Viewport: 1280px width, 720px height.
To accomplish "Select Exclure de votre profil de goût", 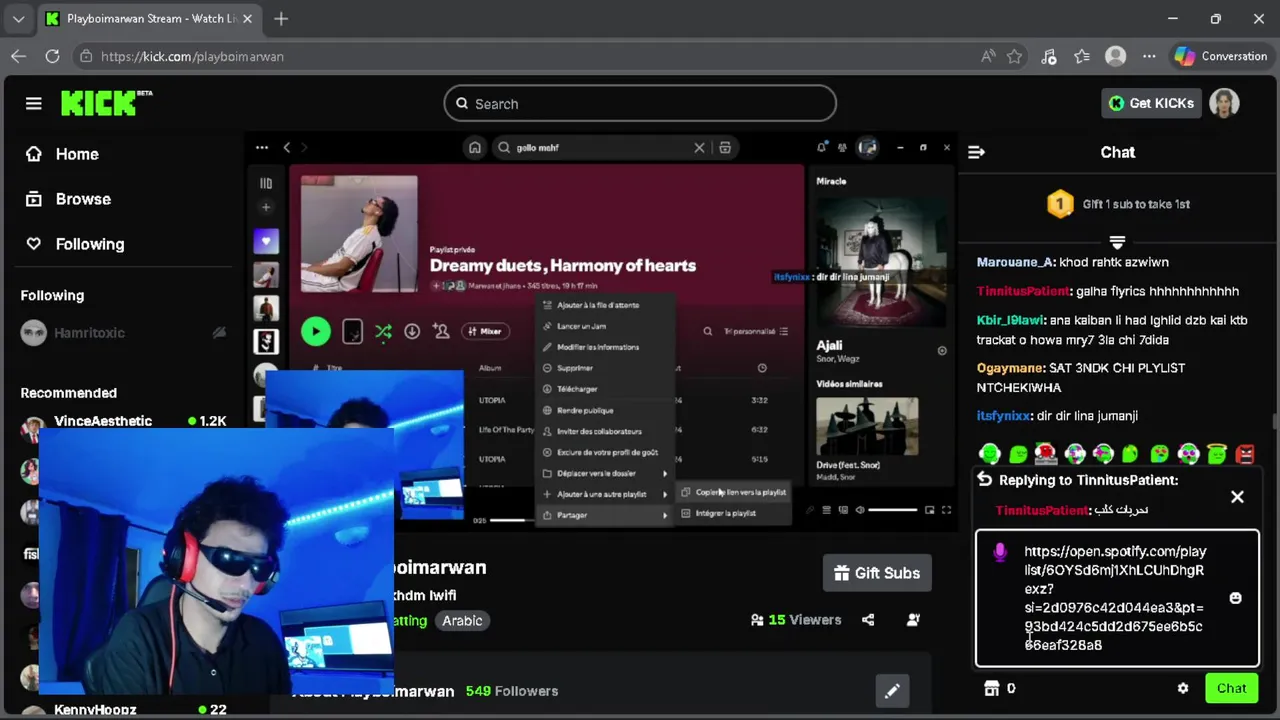I will [x=604, y=452].
